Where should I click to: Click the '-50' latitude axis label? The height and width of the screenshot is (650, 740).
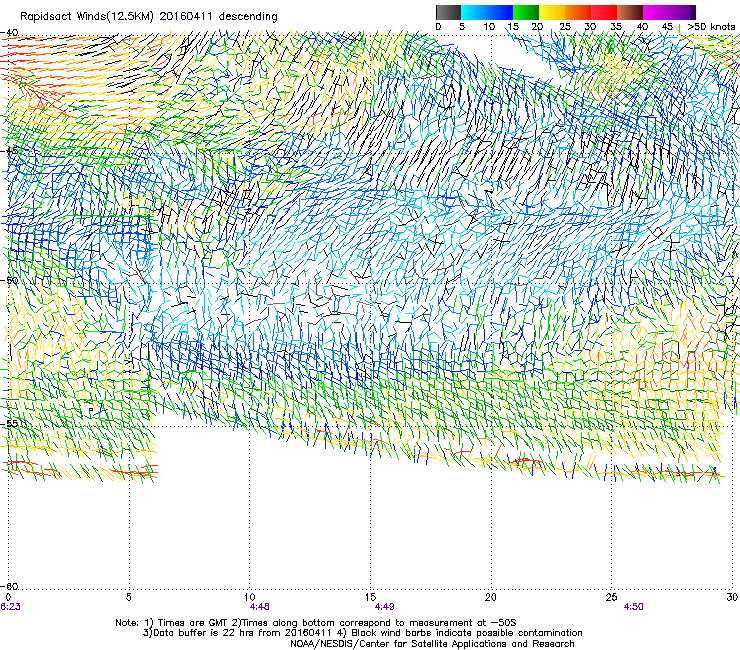[9, 280]
